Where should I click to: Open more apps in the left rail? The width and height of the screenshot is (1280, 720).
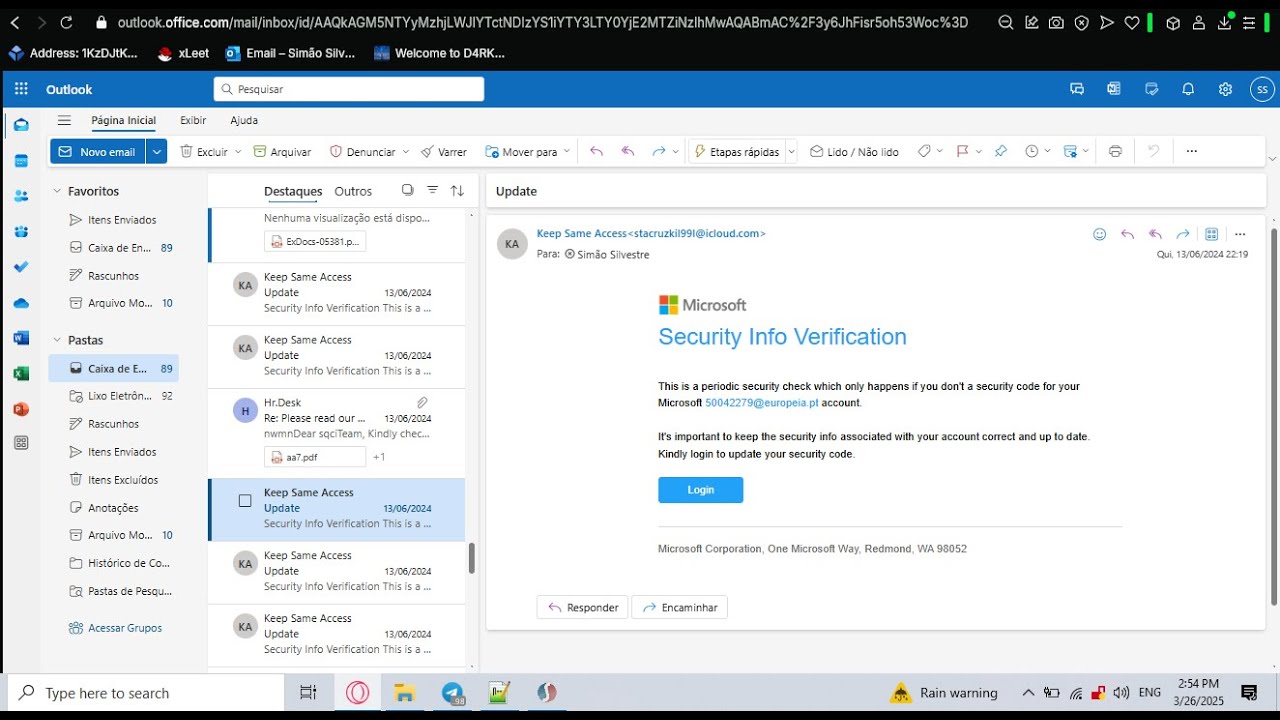21,443
